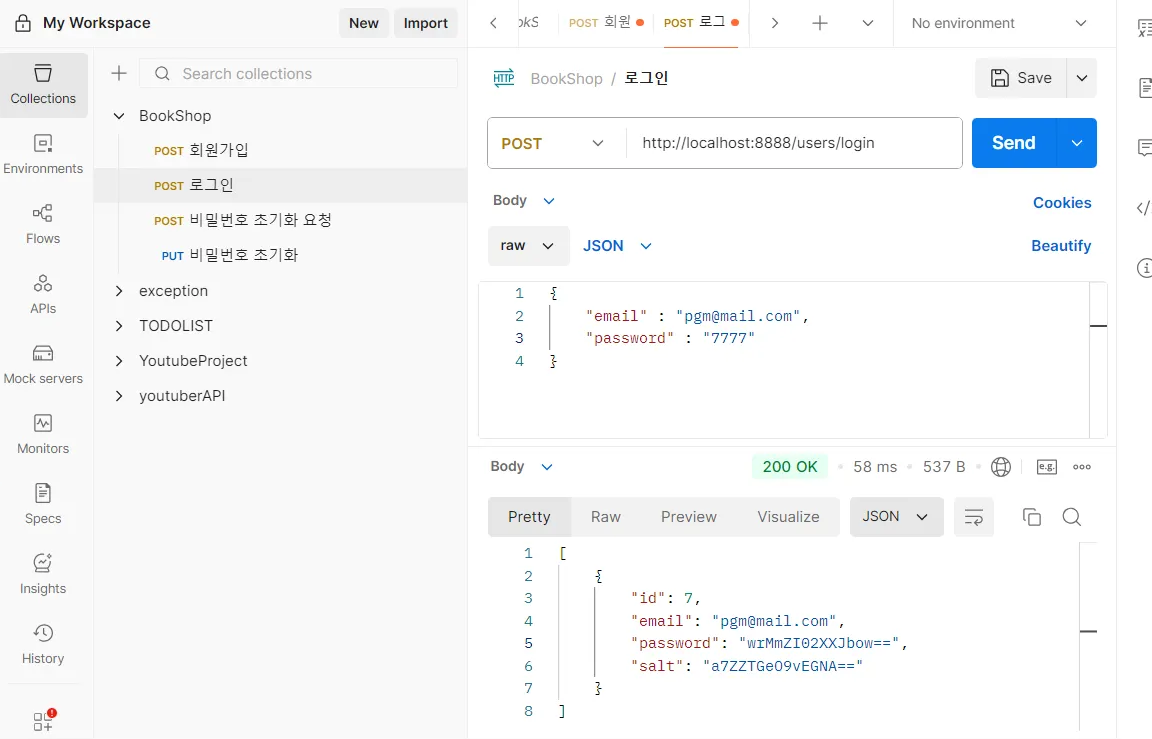Image resolution: width=1152 pixels, height=739 pixels.
Task: Switch to the Visualize response tab
Action: 788,517
